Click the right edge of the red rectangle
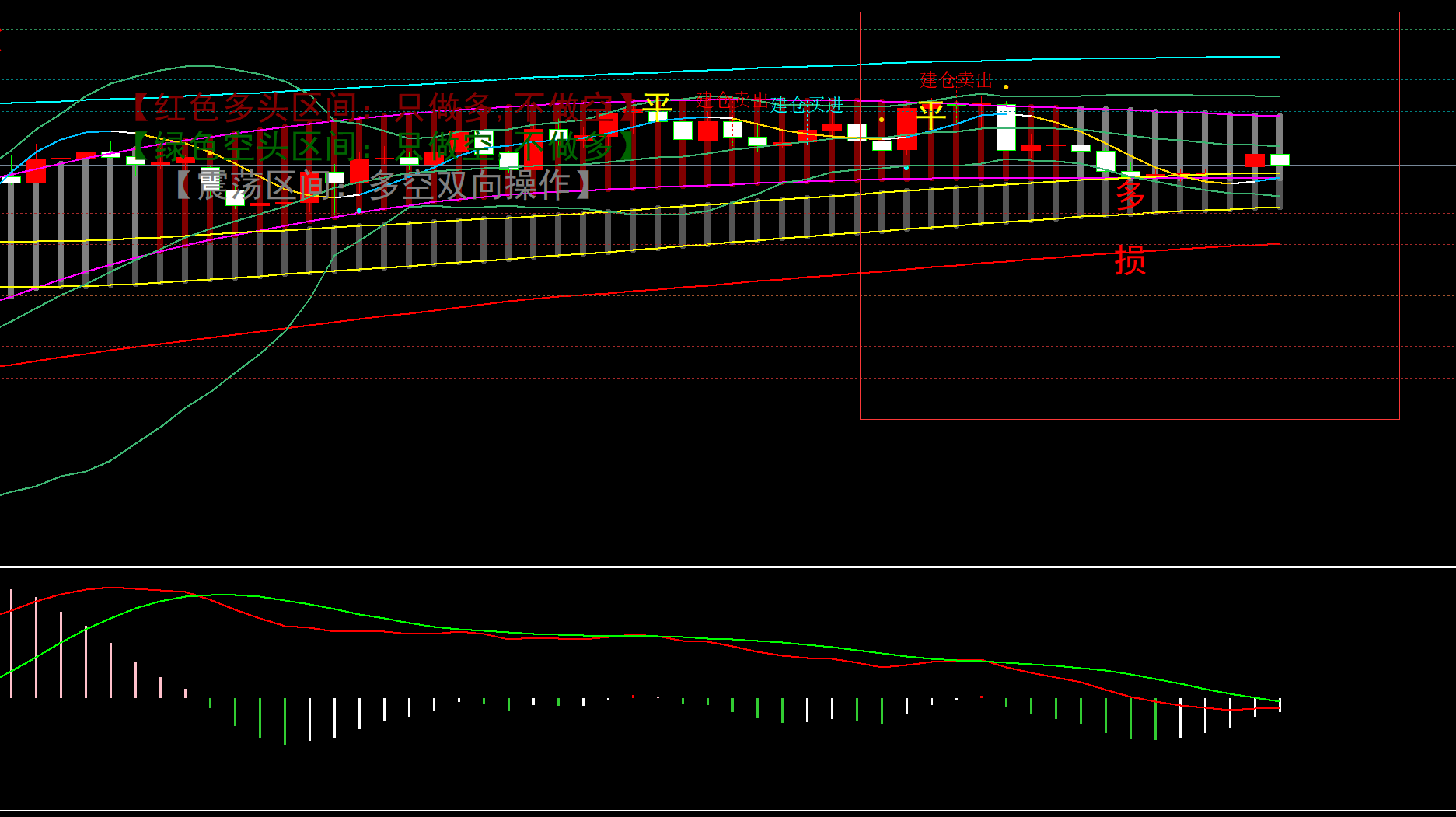This screenshot has width=1456, height=817. [1399, 233]
